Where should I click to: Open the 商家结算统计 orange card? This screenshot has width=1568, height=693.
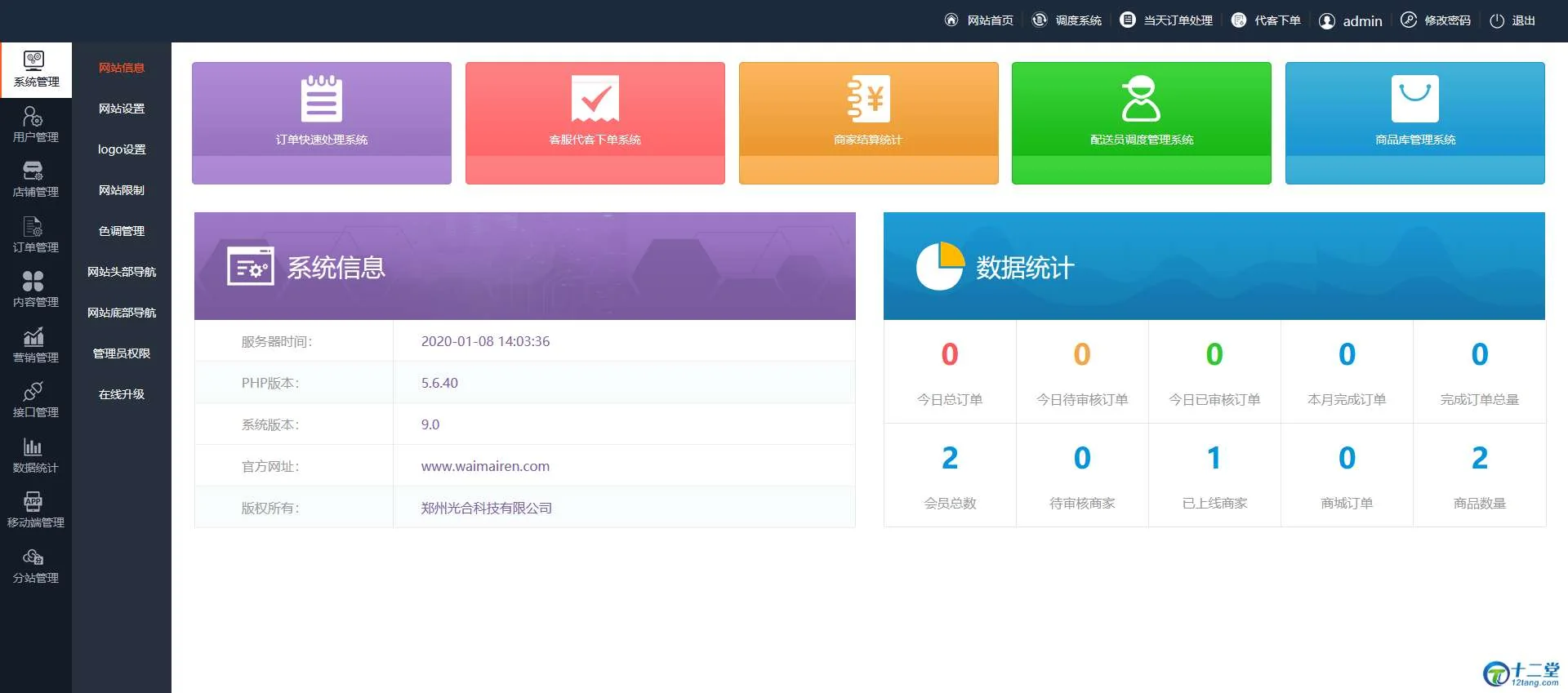(x=868, y=122)
